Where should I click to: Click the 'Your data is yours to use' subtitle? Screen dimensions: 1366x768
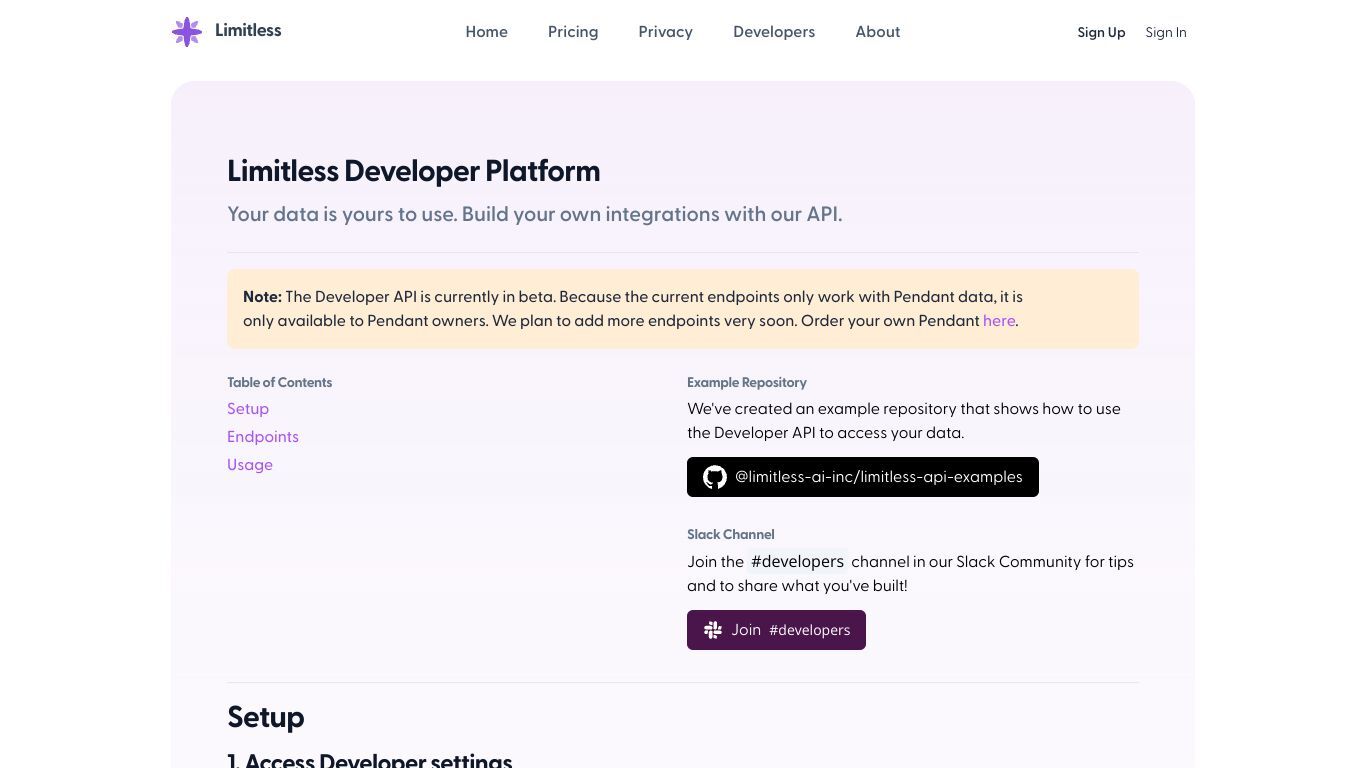click(x=535, y=214)
